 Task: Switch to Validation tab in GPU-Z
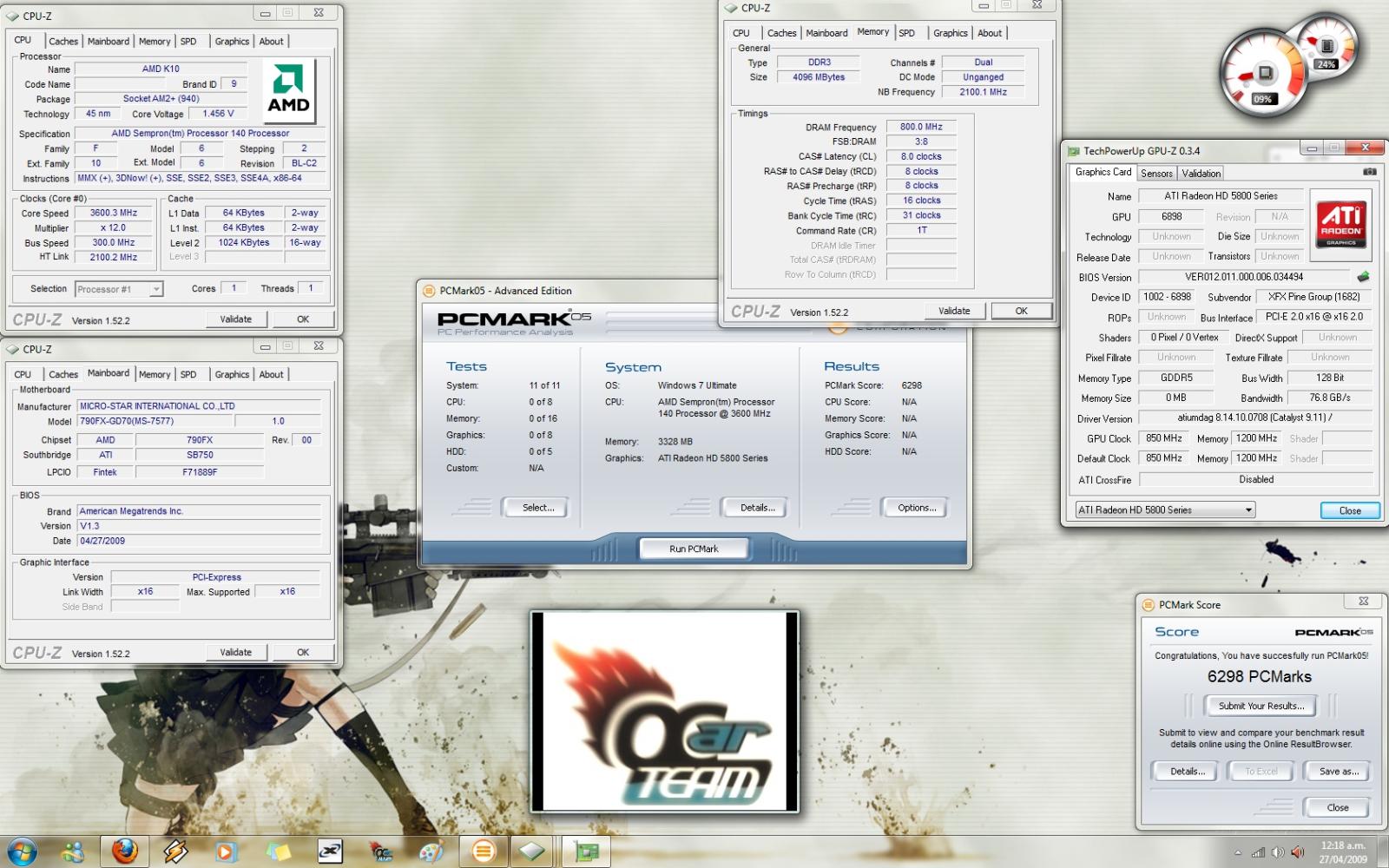(x=1201, y=173)
